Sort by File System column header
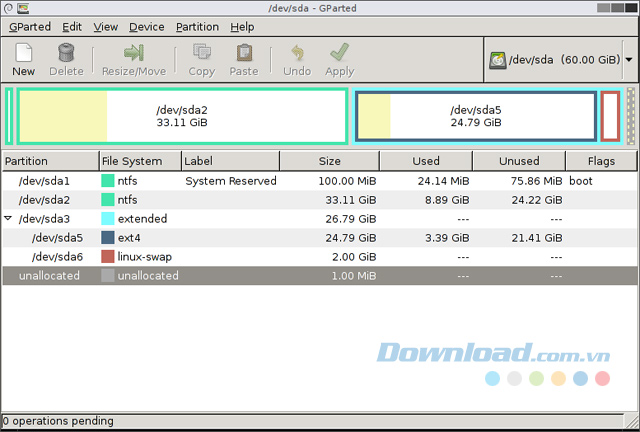The width and height of the screenshot is (640, 432). [140, 161]
